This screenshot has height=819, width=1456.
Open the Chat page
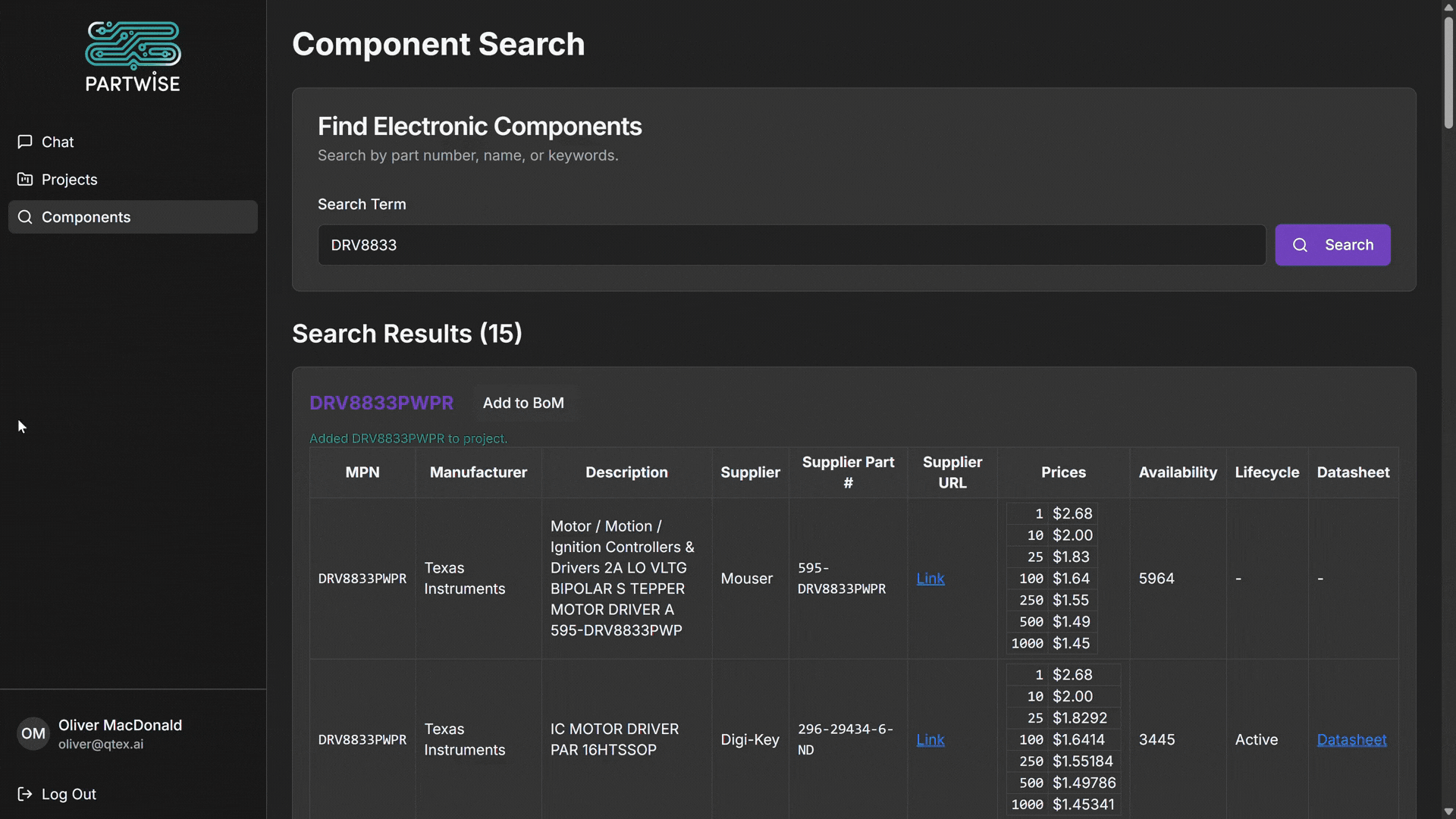pos(133,142)
